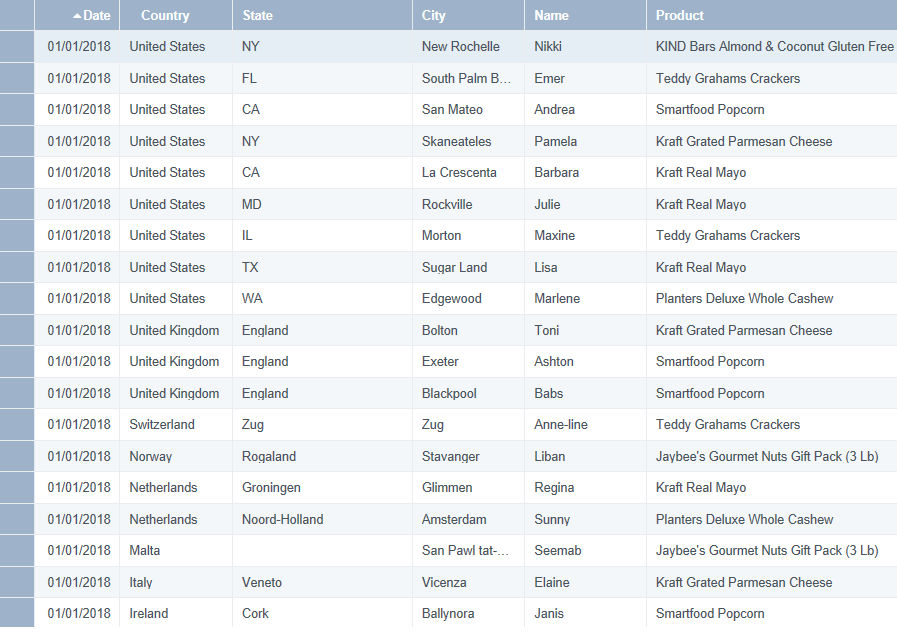Select the Switzerland country cell
Screen dimensions: 897x634
pyautogui.click(x=176, y=424)
